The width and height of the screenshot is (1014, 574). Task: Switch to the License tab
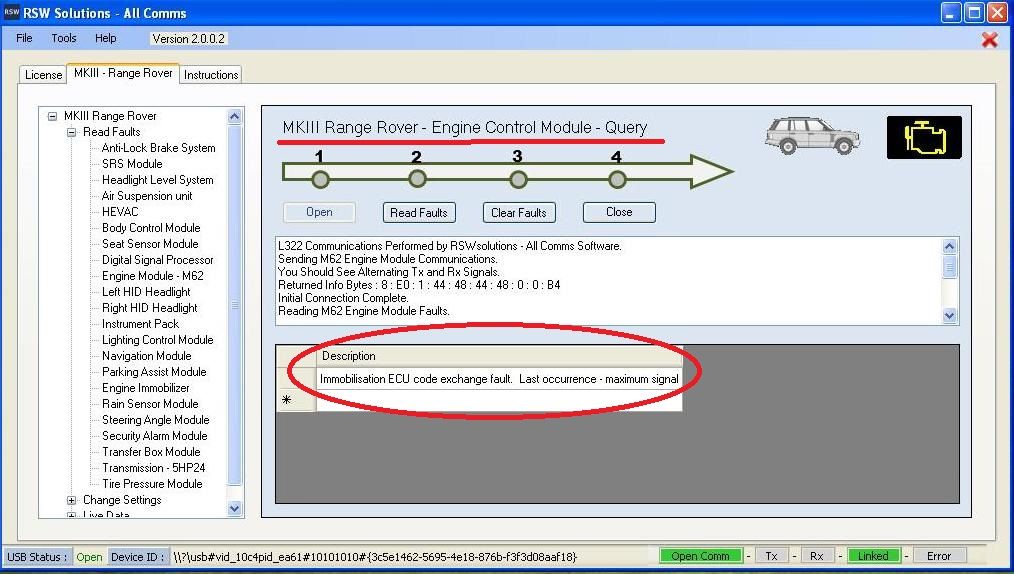(x=43, y=75)
